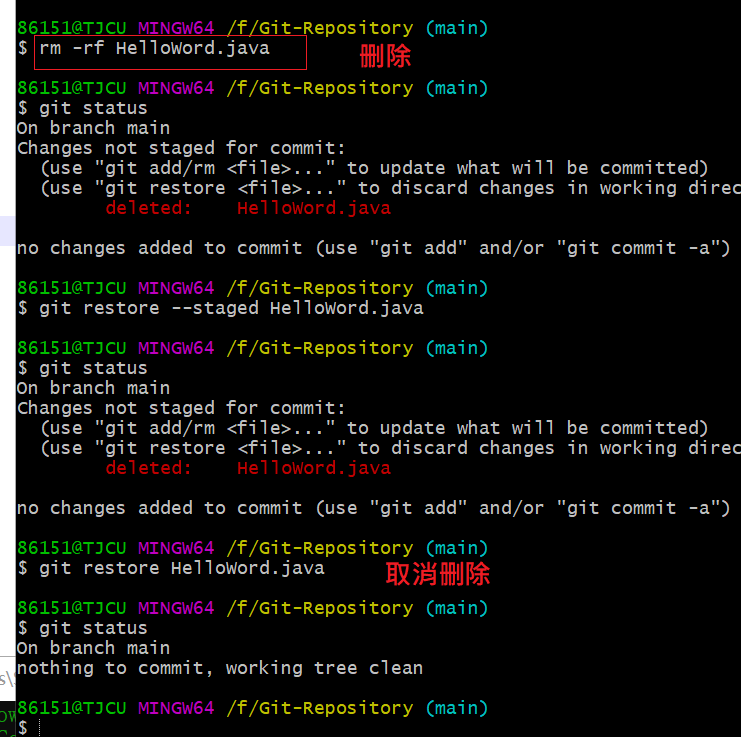The height and width of the screenshot is (737, 741).
Task: Click /f/Git-Repository path in the bottom prompt line
Action: pos(319,708)
